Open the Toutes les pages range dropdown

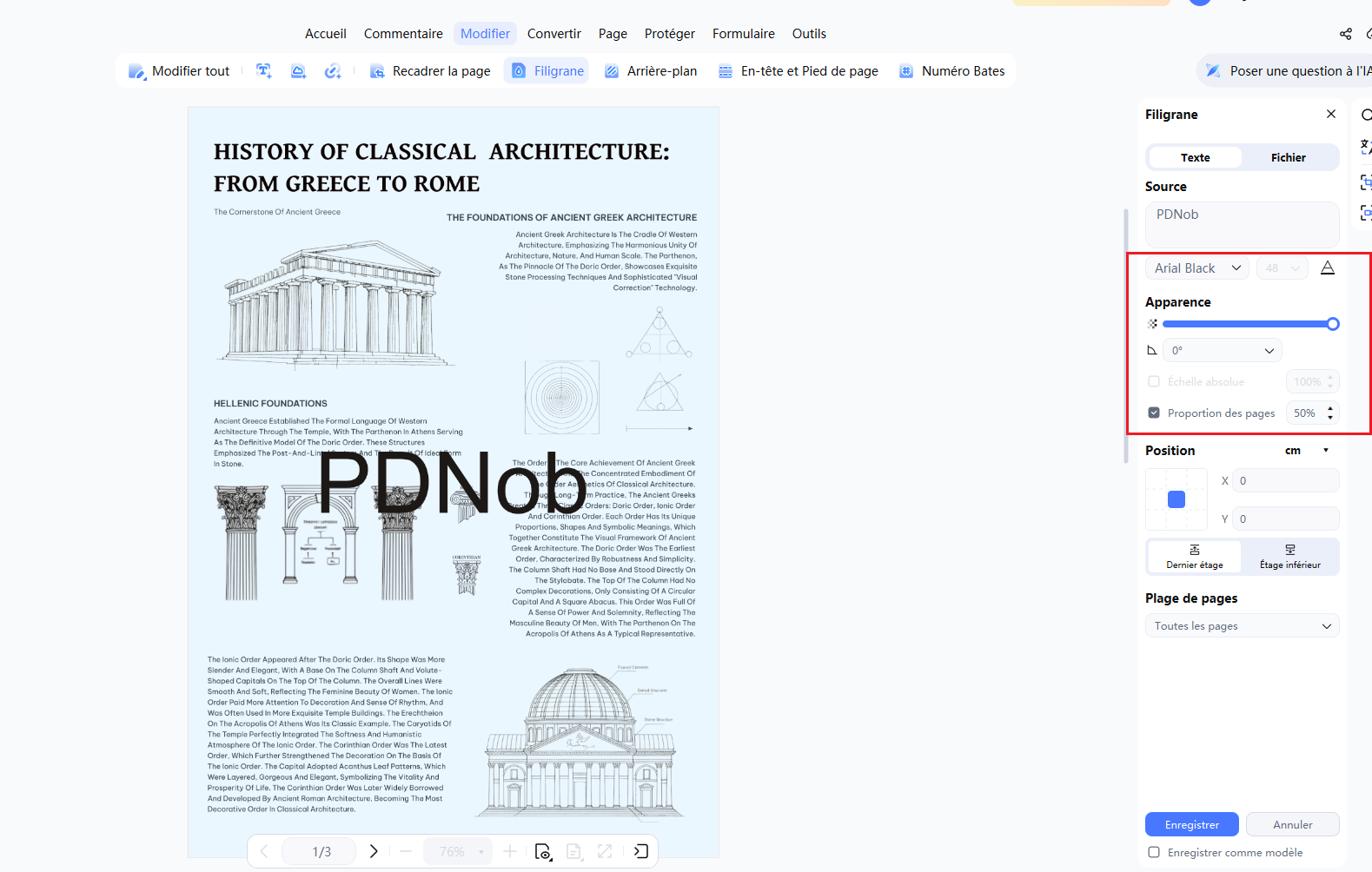(x=1243, y=626)
